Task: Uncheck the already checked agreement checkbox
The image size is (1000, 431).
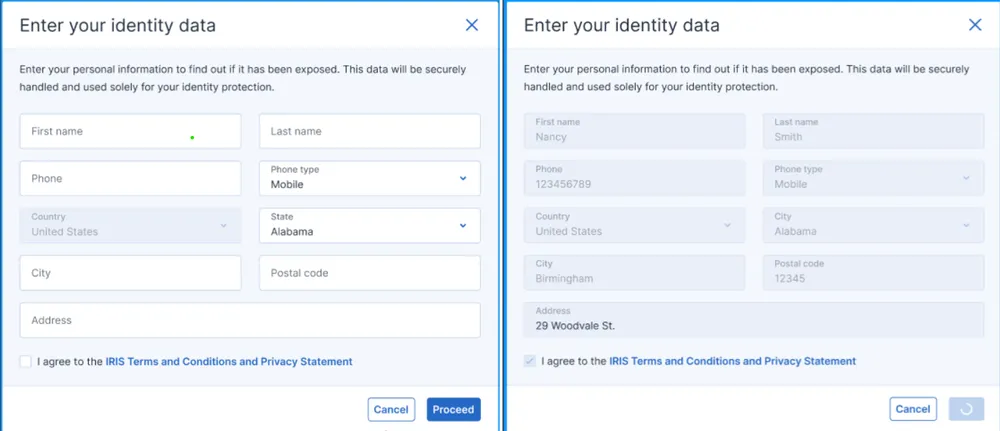Action: tap(530, 362)
